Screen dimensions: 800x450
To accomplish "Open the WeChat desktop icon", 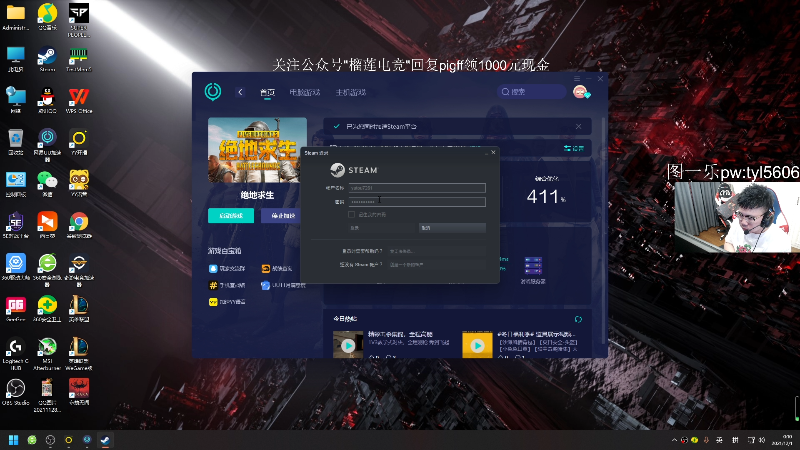I will point(47,184).
